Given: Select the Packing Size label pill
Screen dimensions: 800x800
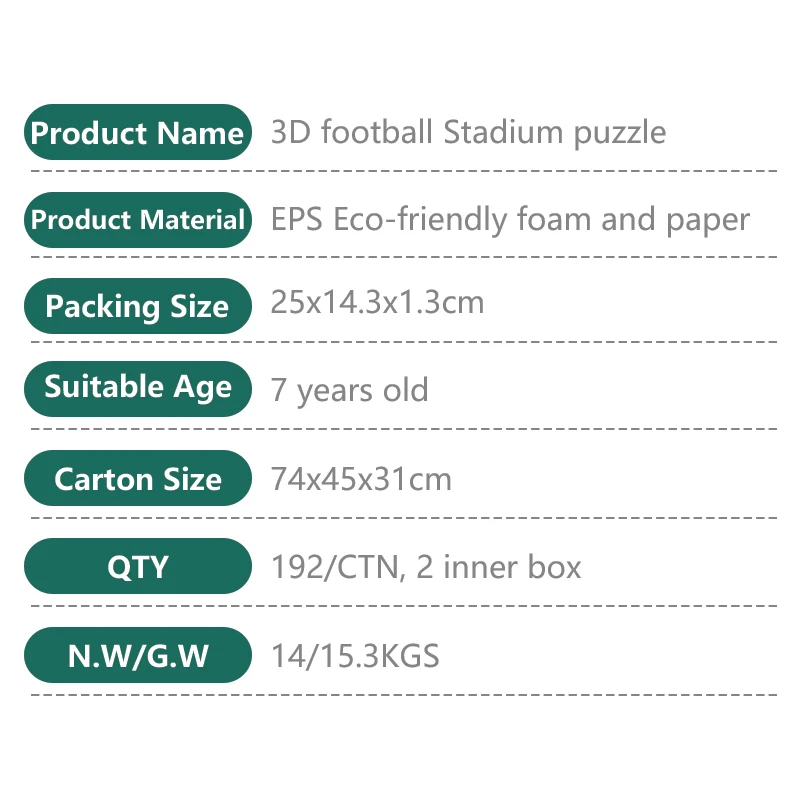Looking at the screenshot, I should click(138, 306).
